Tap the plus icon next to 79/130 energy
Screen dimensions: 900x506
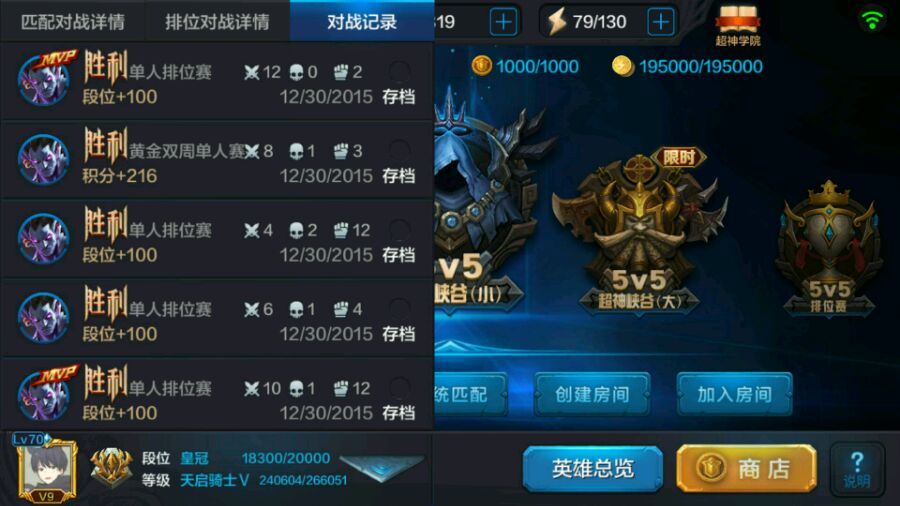(x=661, y=22)
